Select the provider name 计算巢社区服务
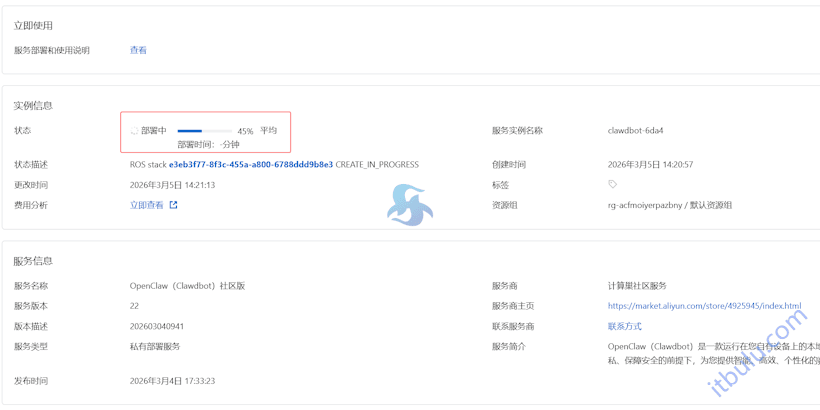The width and height of the screenshot is (820, 410). click(x=637, y=286)
